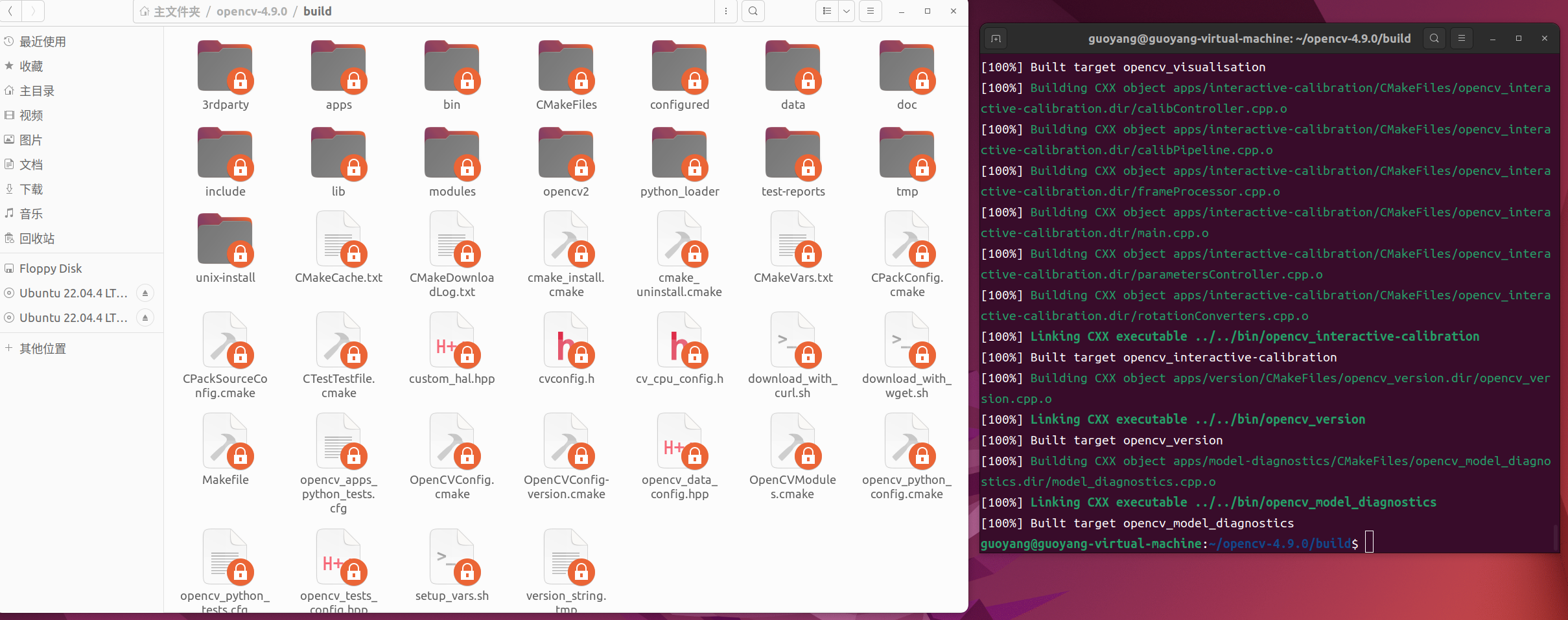1568x620 pixels.
Task: Open Home directory in sidebar
Action: 81,91
